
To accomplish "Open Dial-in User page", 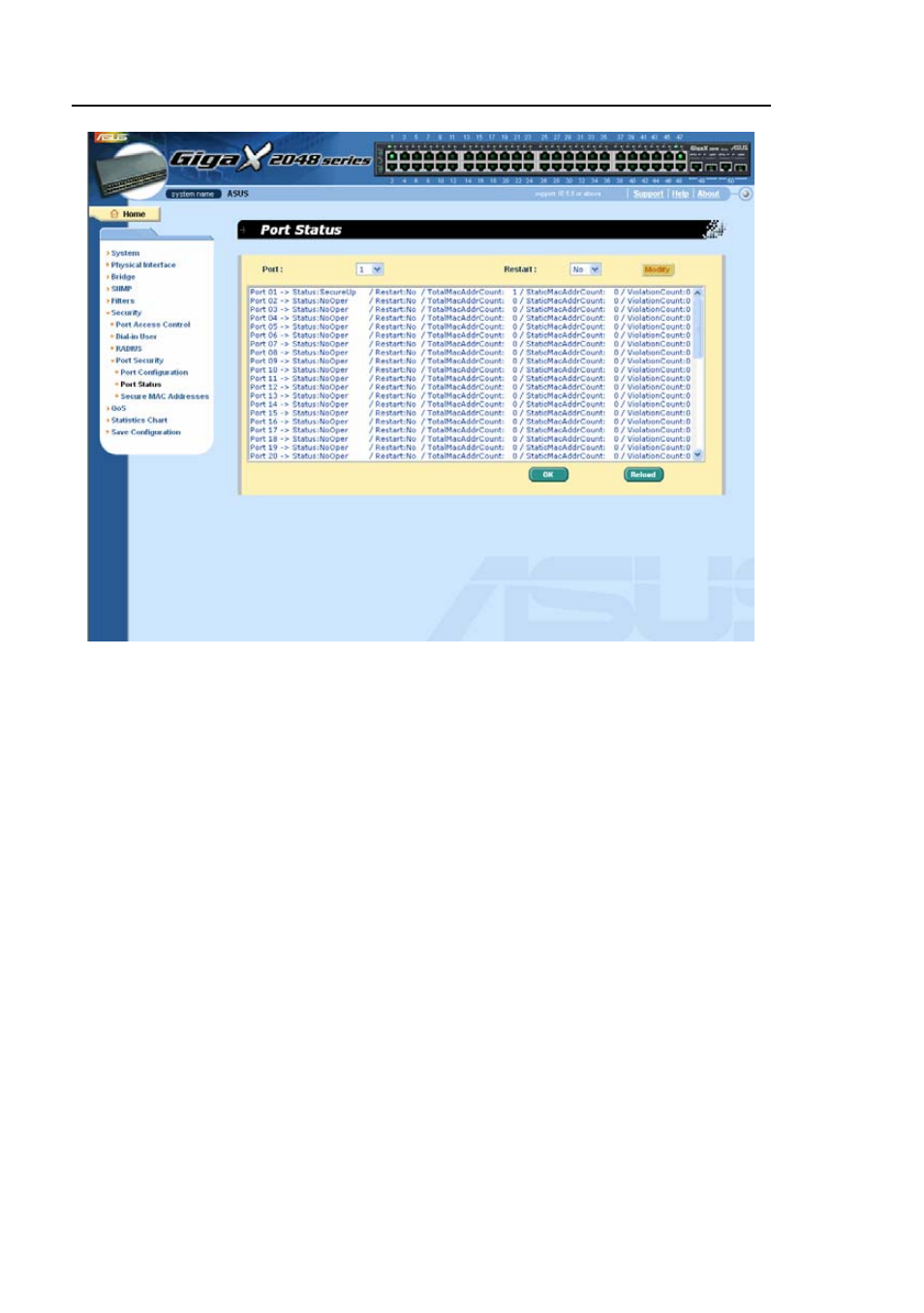I will coord(136,336).
